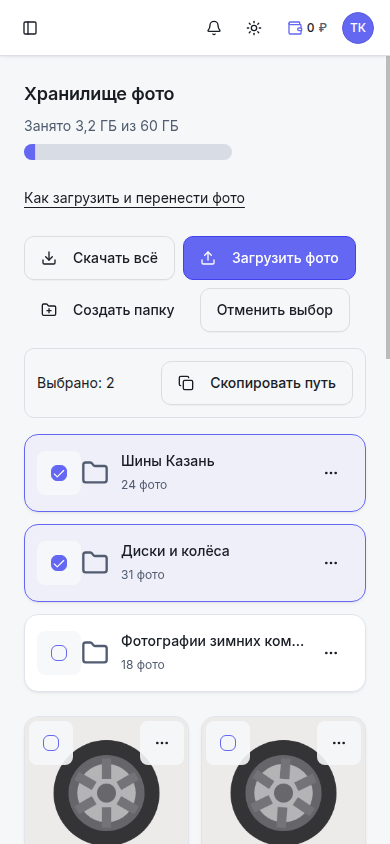Viewport: 390px width, 844px height.
Task: Open Как загрузить и перенести фото link
Action: point(134,199)
